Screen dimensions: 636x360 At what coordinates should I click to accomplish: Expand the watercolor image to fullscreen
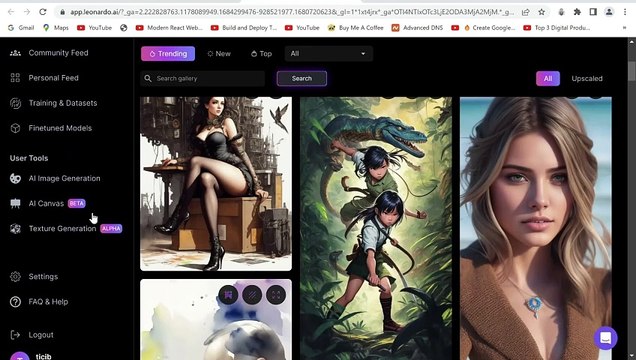(276, 295)
